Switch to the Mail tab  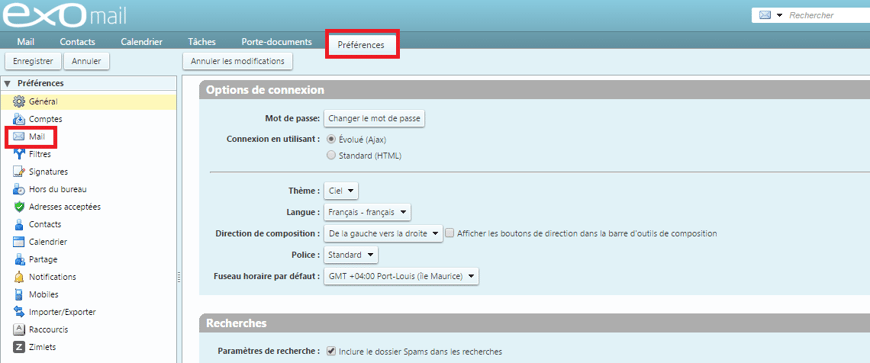[x=26, y=42]
